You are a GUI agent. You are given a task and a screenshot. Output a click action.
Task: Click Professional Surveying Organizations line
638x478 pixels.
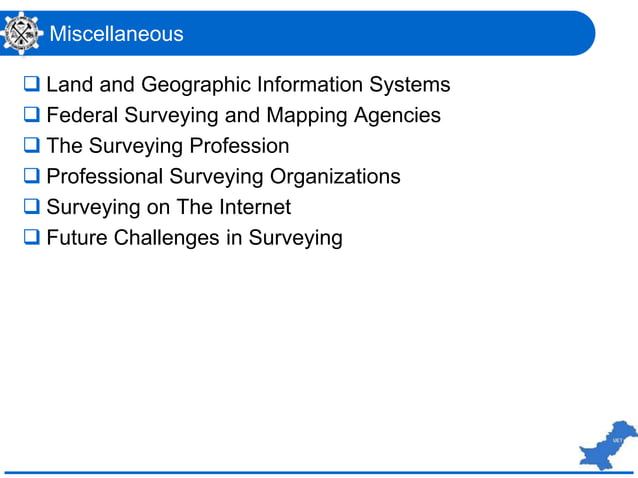pyautogui.click(x=223, y=177)
